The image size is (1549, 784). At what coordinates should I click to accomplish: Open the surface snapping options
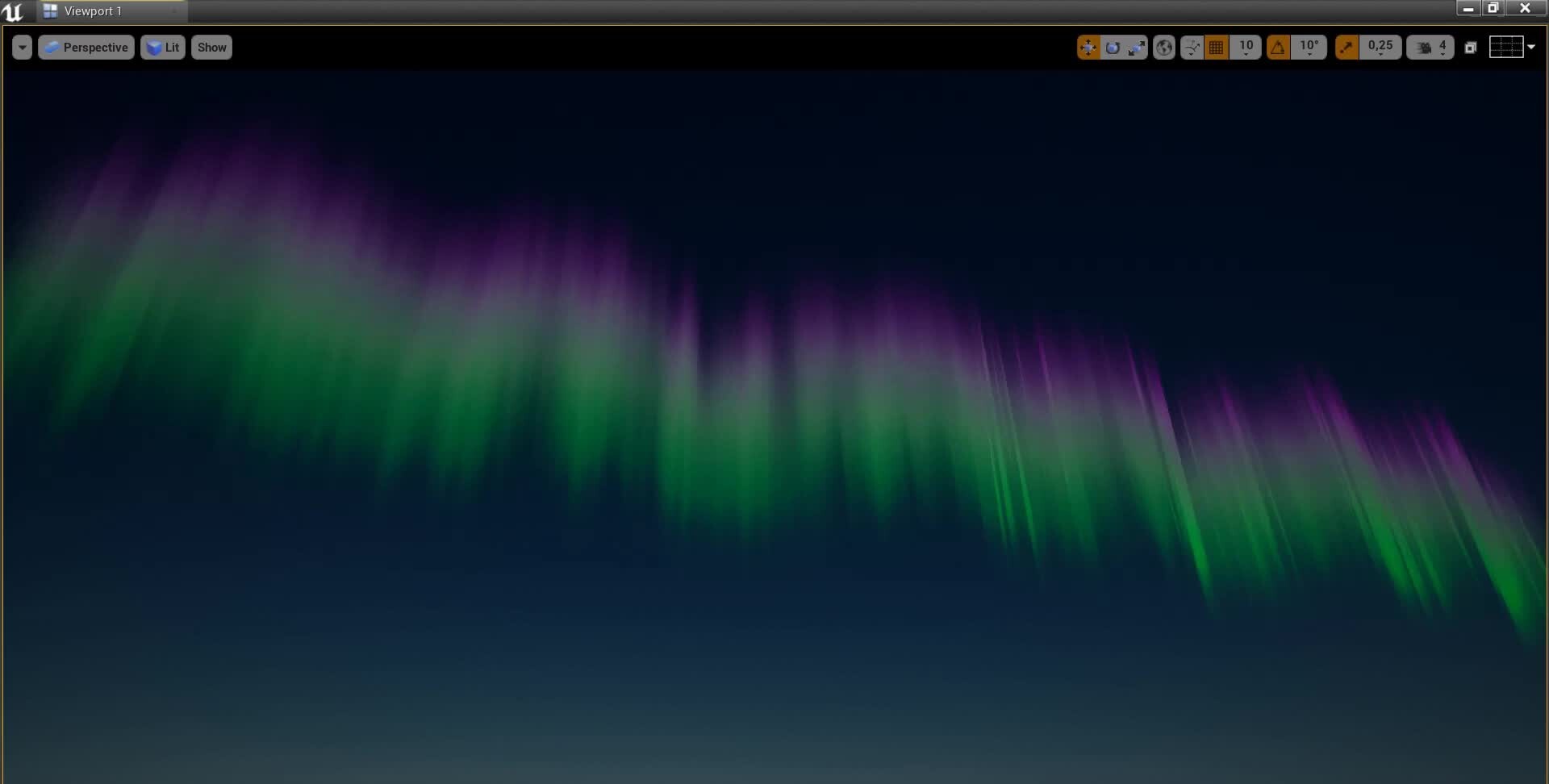[x=1192, y=47]
